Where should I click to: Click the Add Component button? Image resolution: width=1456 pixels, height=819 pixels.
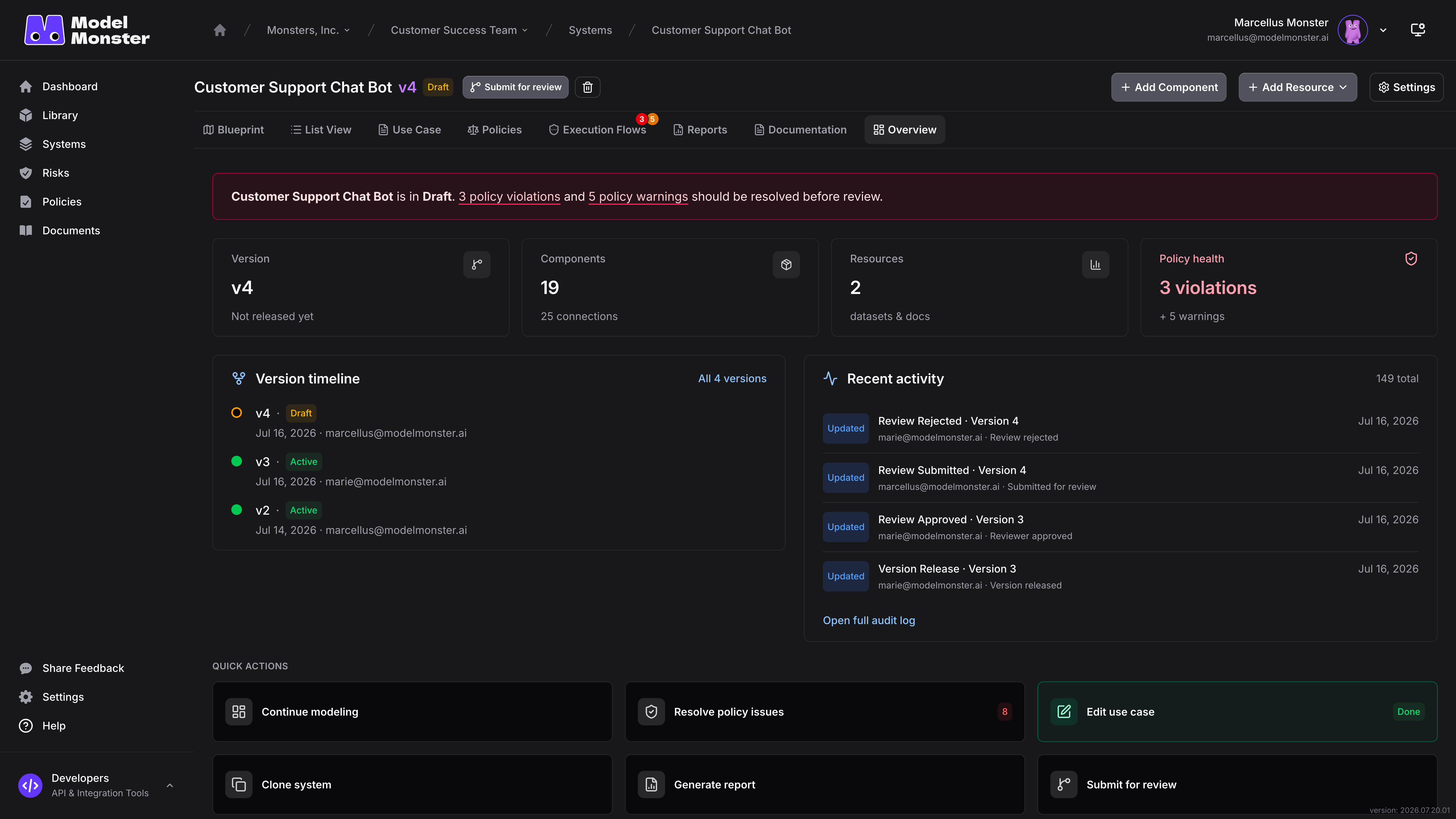click(x=1169, y=87)
